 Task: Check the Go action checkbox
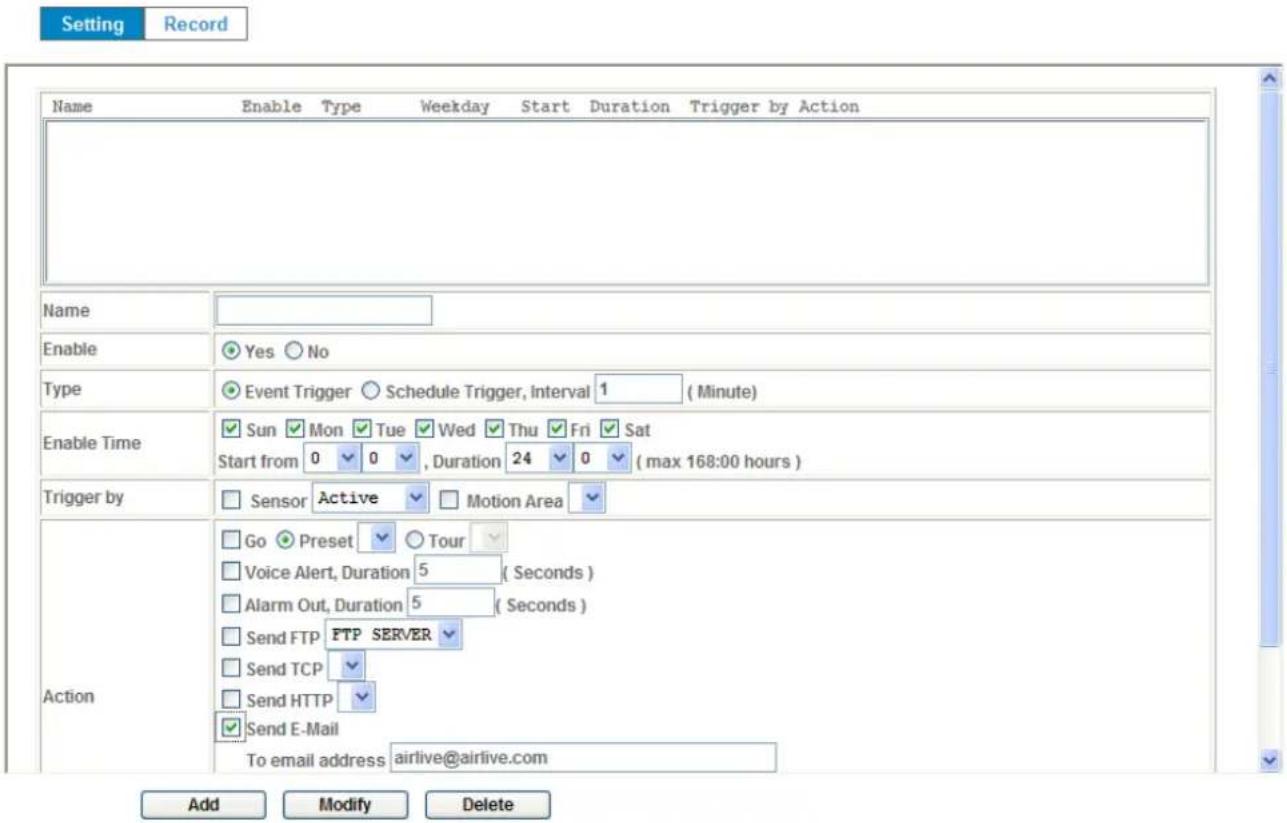tap(230, 540)
